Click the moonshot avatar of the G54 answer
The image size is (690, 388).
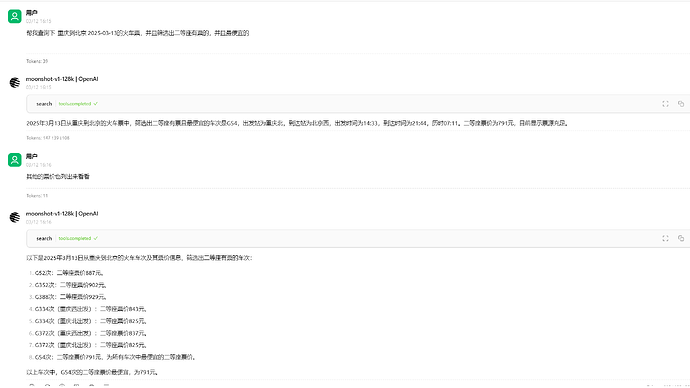pos(15,83)
